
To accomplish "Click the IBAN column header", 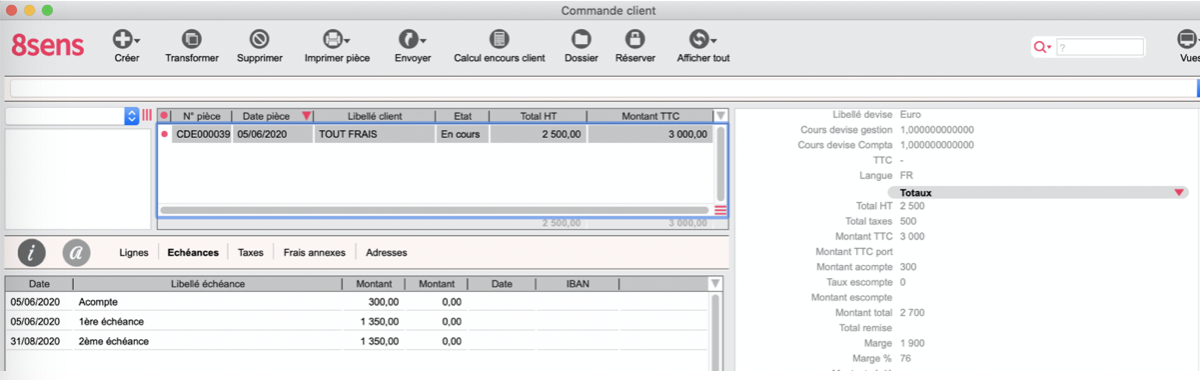I will pos(578,284).
